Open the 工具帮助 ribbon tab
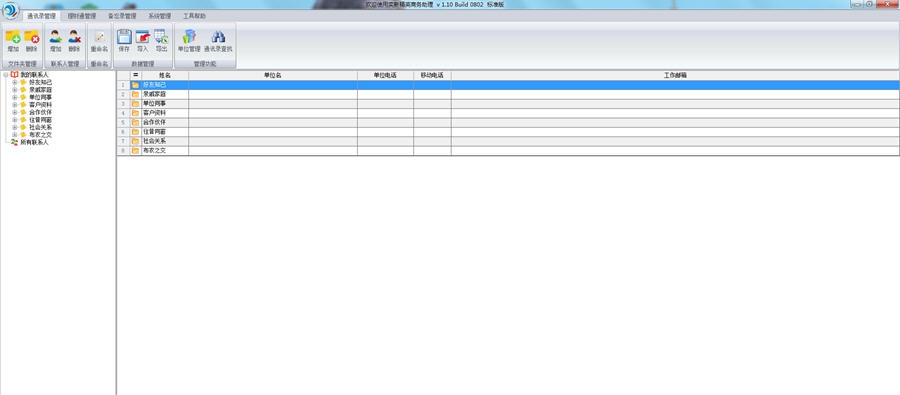The height and width of the screenshot is (395, 900). click(195, 16)
